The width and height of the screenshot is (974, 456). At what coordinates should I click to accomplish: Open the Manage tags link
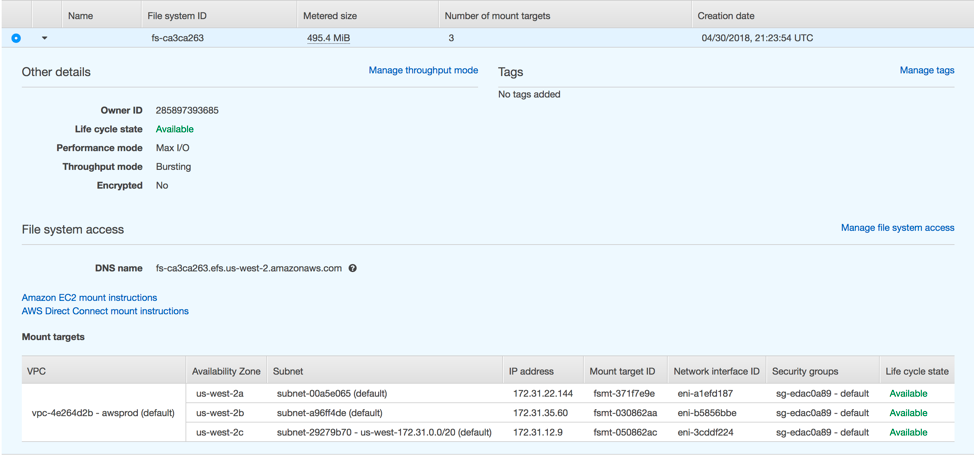coord(927,71)
